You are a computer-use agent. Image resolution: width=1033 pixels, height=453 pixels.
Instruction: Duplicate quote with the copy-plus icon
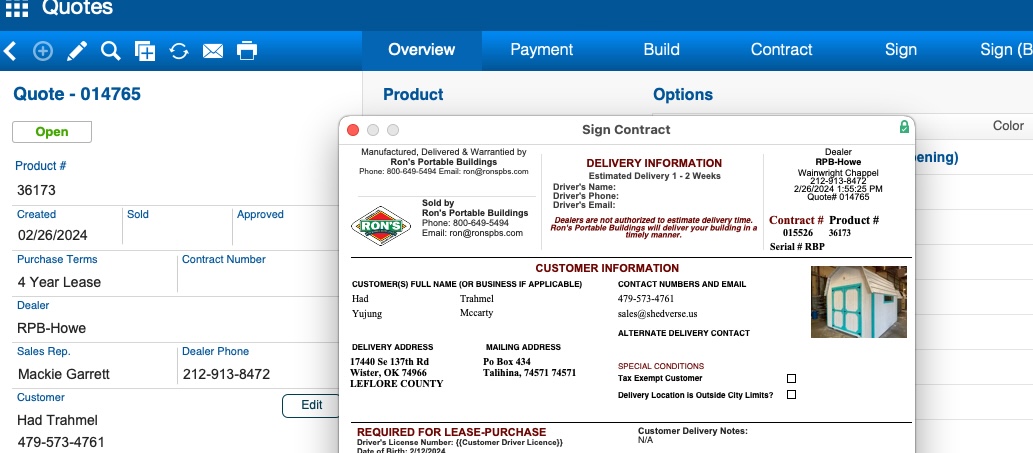tap(145, 51)
